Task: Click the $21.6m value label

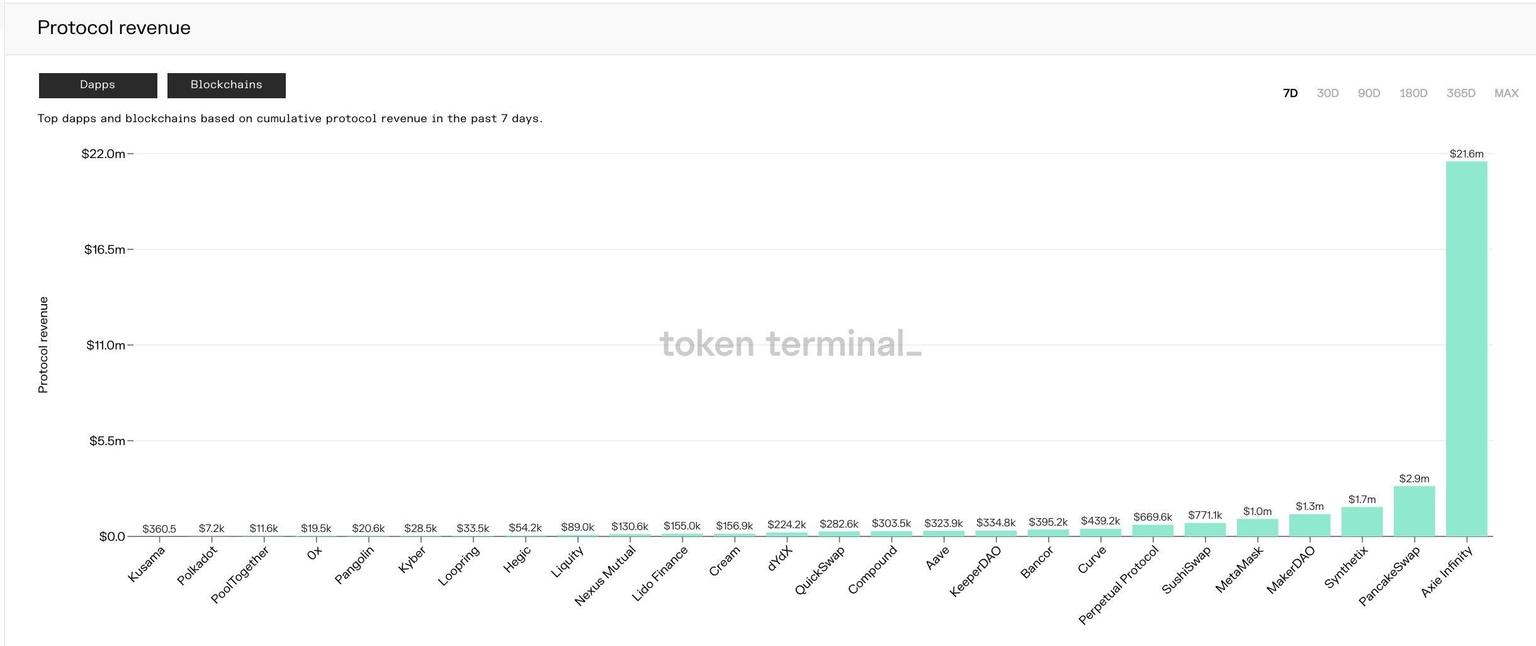Action: [1466, 154]
